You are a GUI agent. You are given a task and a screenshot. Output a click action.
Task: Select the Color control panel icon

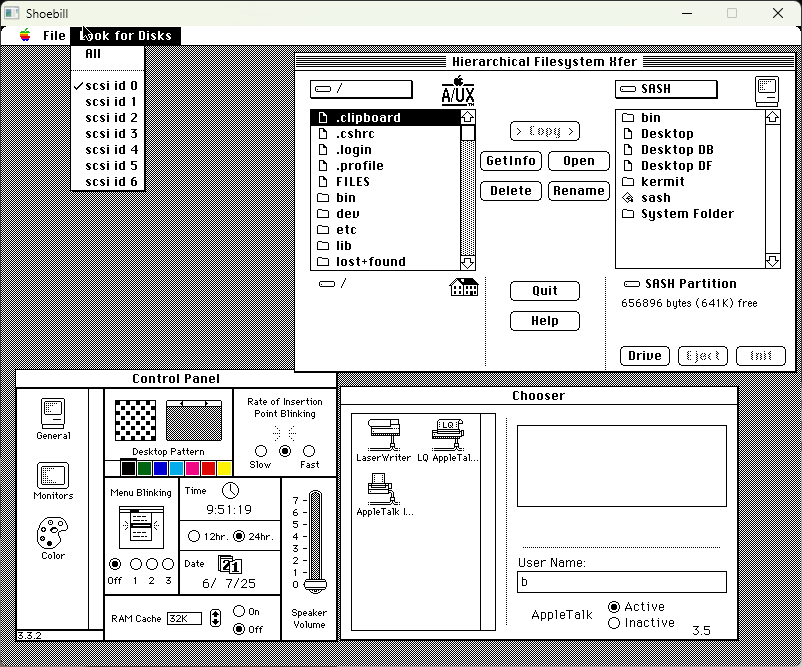pos(52,532)
